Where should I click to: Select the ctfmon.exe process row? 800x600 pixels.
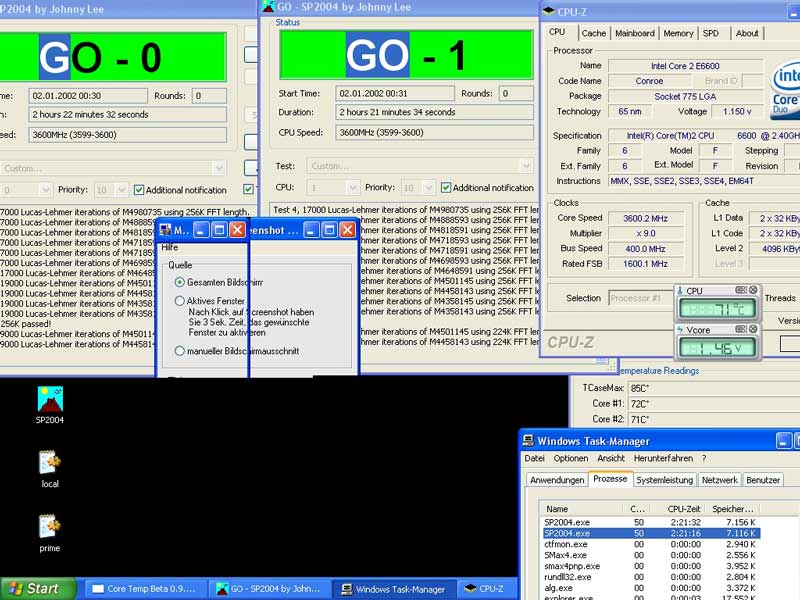coord(651,544)
